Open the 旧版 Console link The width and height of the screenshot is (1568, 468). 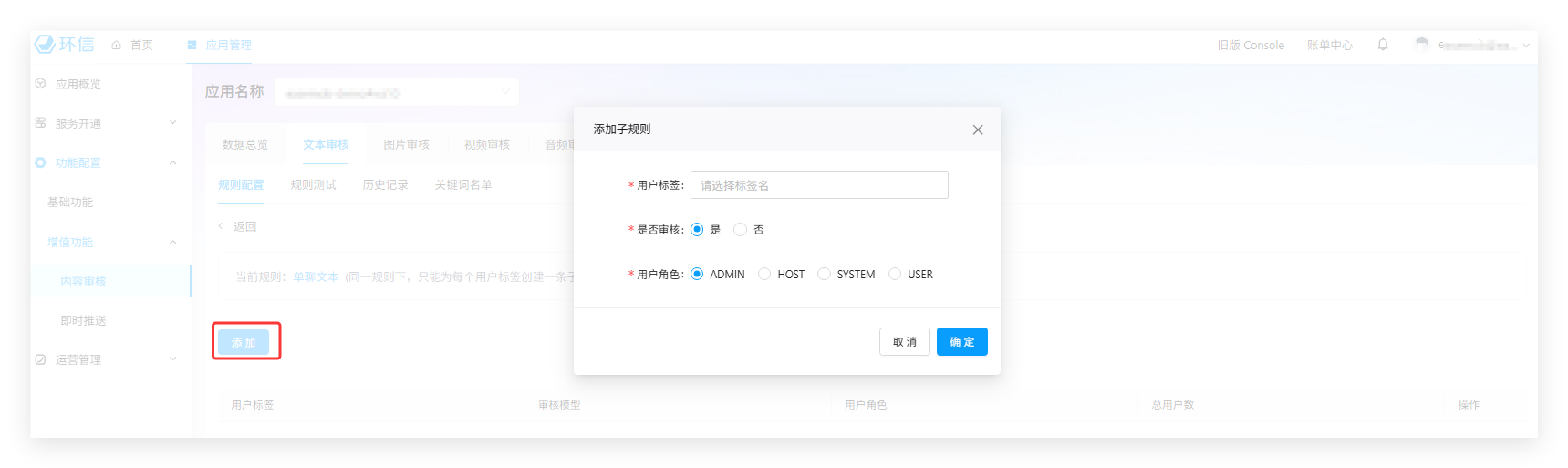[x=1250, y=45]
